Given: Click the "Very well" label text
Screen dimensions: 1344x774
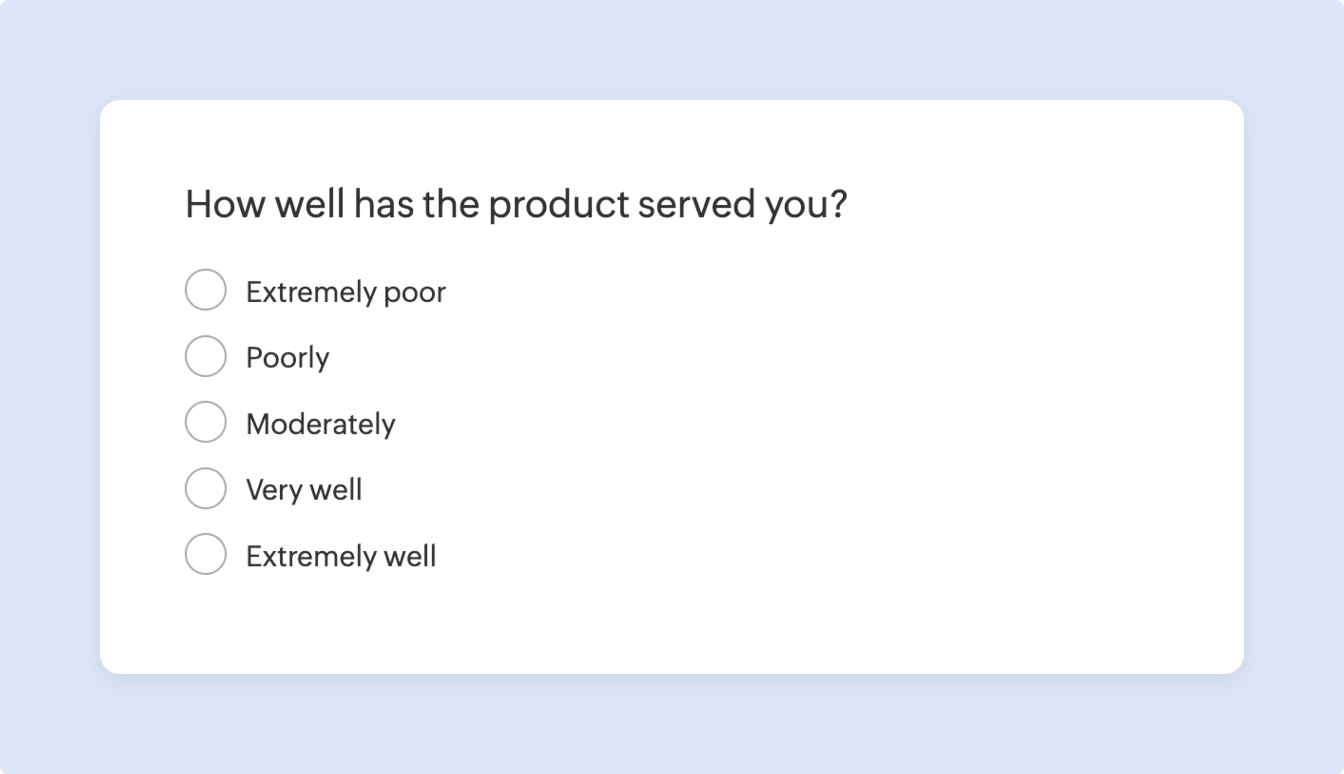Looking at the screenshot, I should tap(303, 490).
